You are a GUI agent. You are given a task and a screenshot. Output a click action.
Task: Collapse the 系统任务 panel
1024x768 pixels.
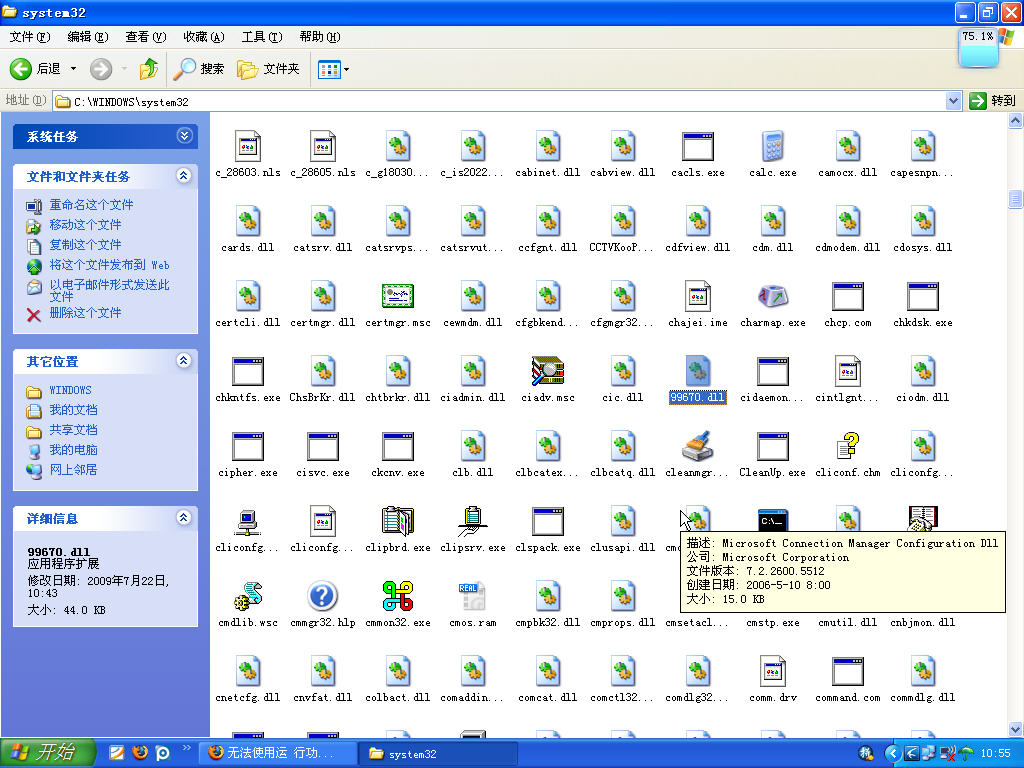tap(184, 136)
